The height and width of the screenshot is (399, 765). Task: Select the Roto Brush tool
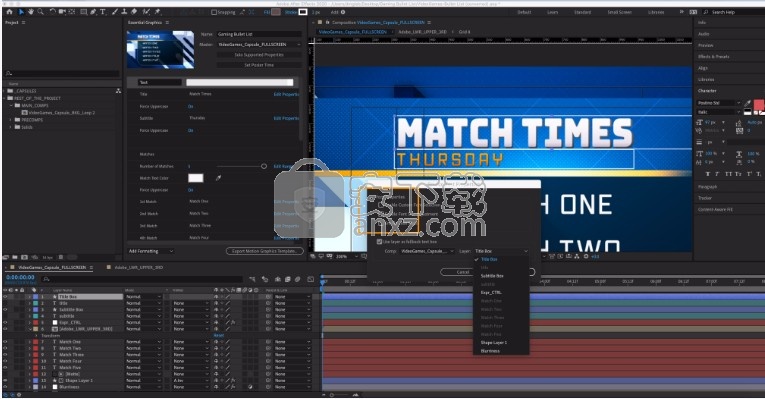146,12
